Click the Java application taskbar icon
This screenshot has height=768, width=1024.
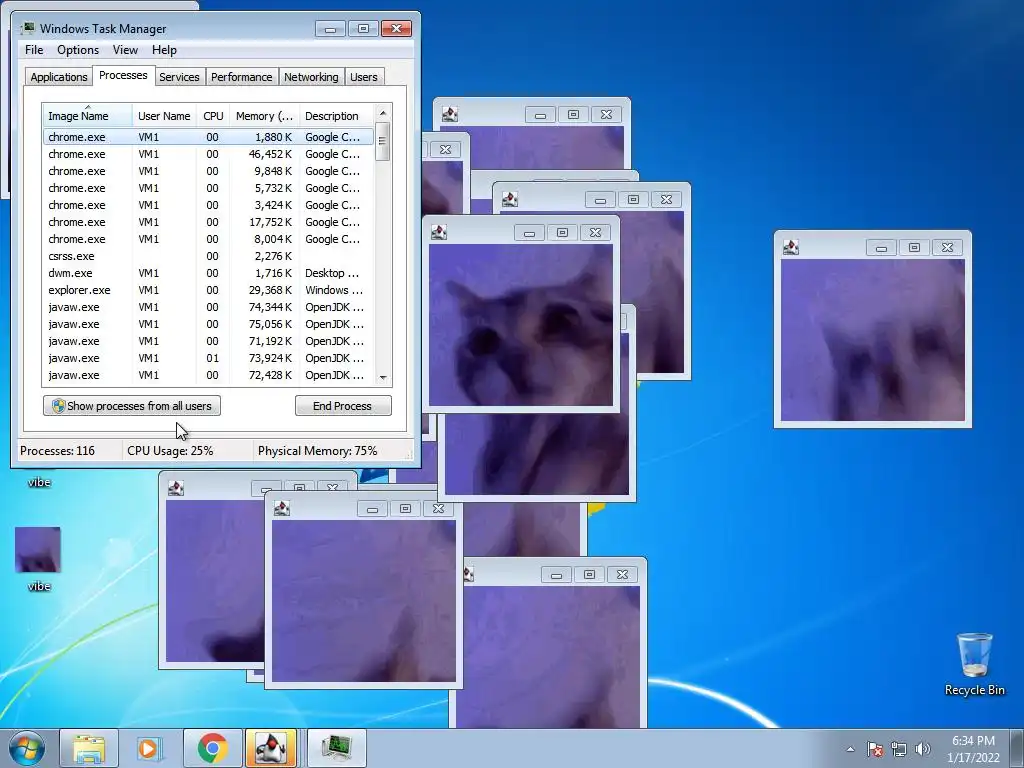click(271, 748)
